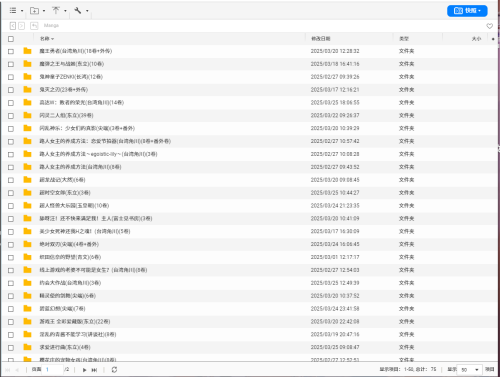Viewport: 500px width, 377px height.
Task: Click folder icon of 约会大作战 row
Action: tap(27, 283)
